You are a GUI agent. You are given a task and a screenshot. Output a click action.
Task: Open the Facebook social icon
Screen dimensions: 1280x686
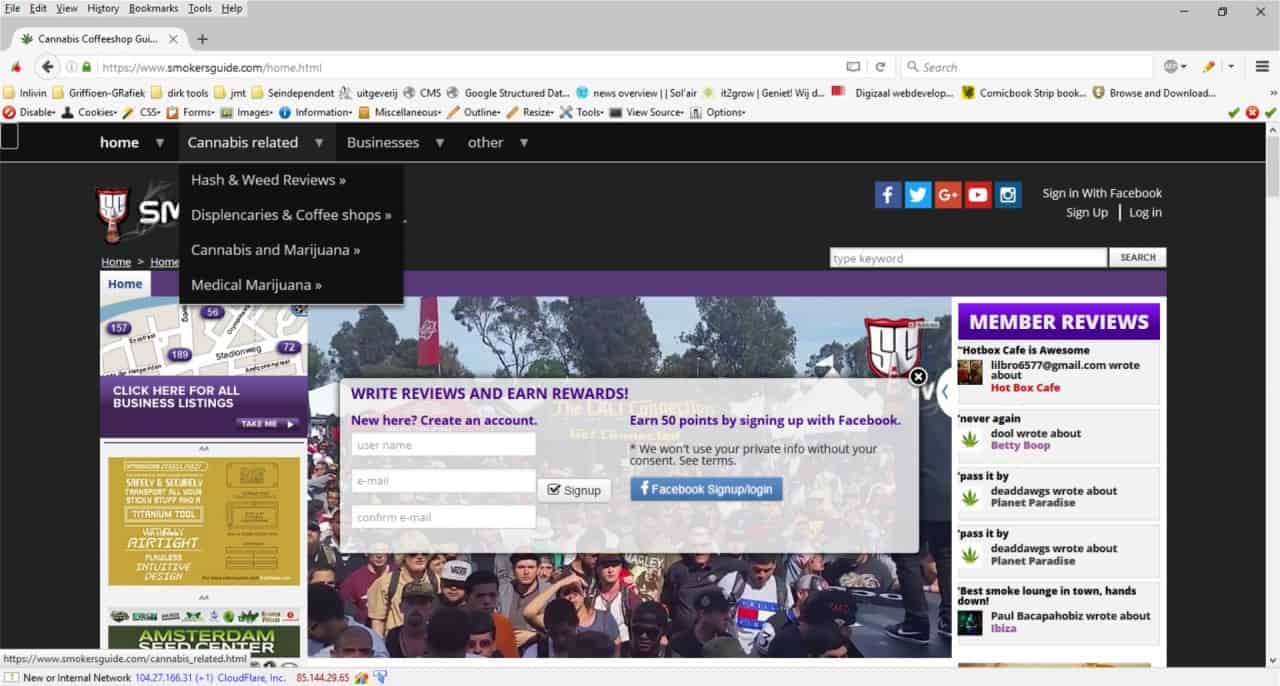pos(888,195)
